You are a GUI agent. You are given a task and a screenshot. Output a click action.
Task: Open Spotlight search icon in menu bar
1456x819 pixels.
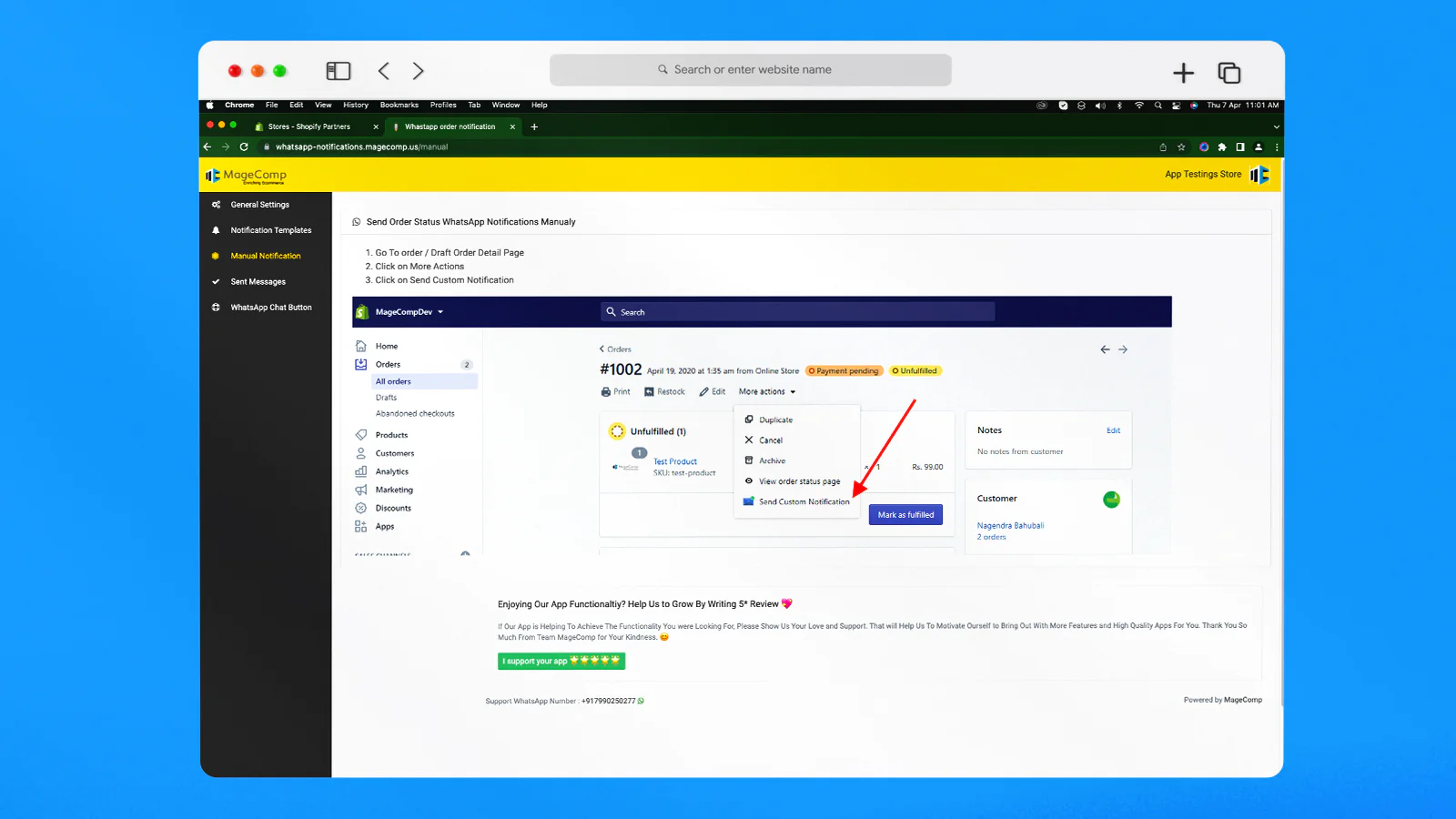(1158, 106)
